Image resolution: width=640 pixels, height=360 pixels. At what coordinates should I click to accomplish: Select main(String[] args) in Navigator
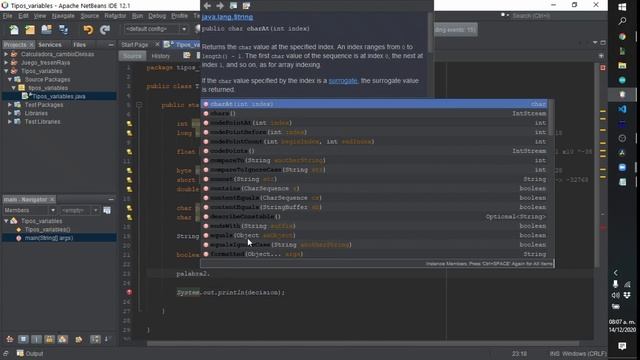pyautogui.click(x=49, y=238)
